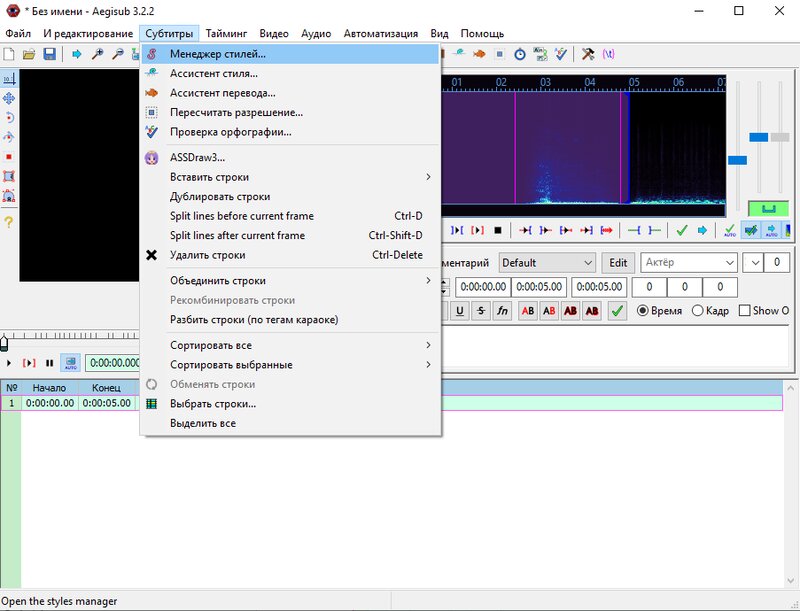Screen dimensions: 800x611
Task: Expand Вставить строки submenu
Action: [290, 177]
